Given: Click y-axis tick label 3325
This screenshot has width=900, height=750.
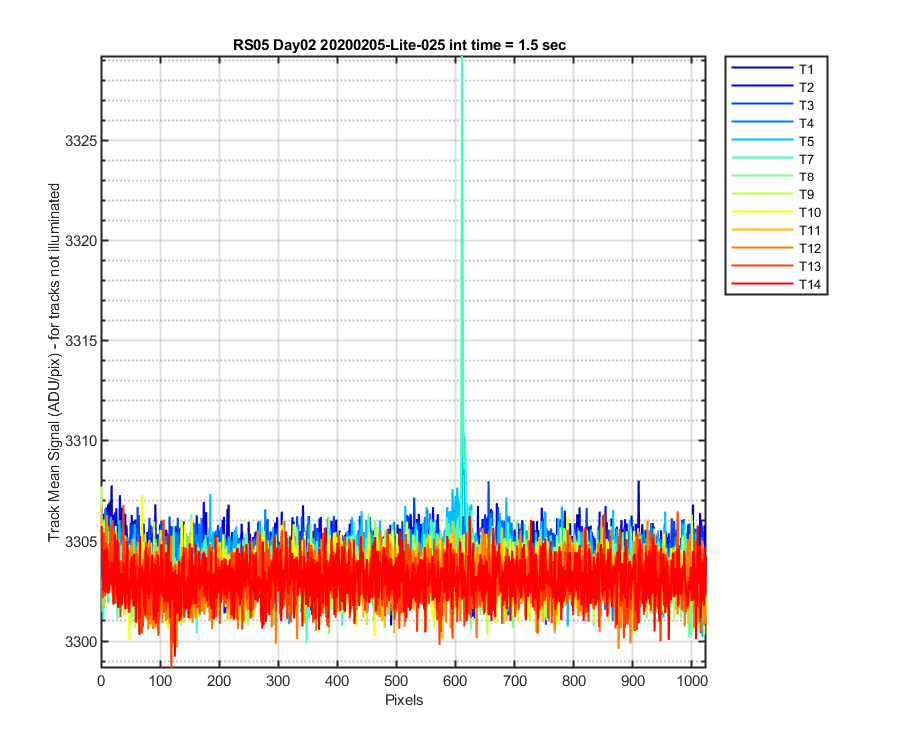Looking at the screenshot, I should click(81, 141).
